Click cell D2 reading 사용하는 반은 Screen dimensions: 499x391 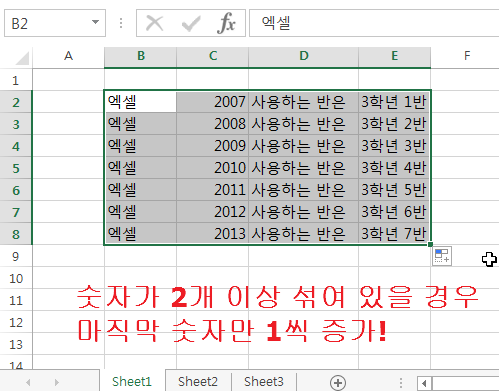(x=304, y=102)
